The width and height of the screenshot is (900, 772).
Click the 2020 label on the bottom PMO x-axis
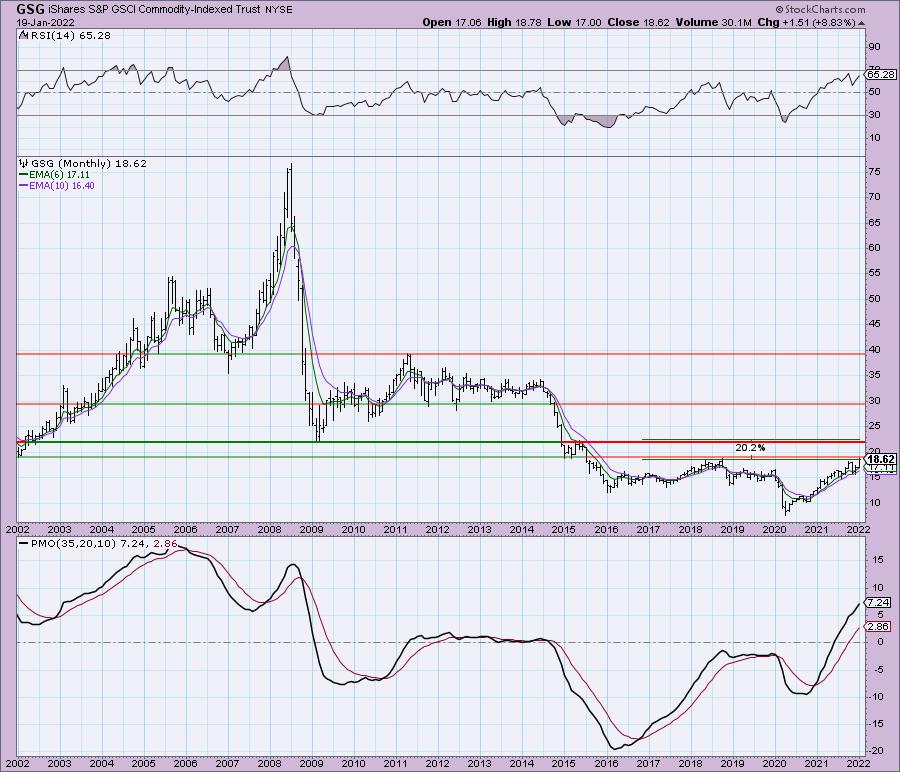tap(774, 764)
